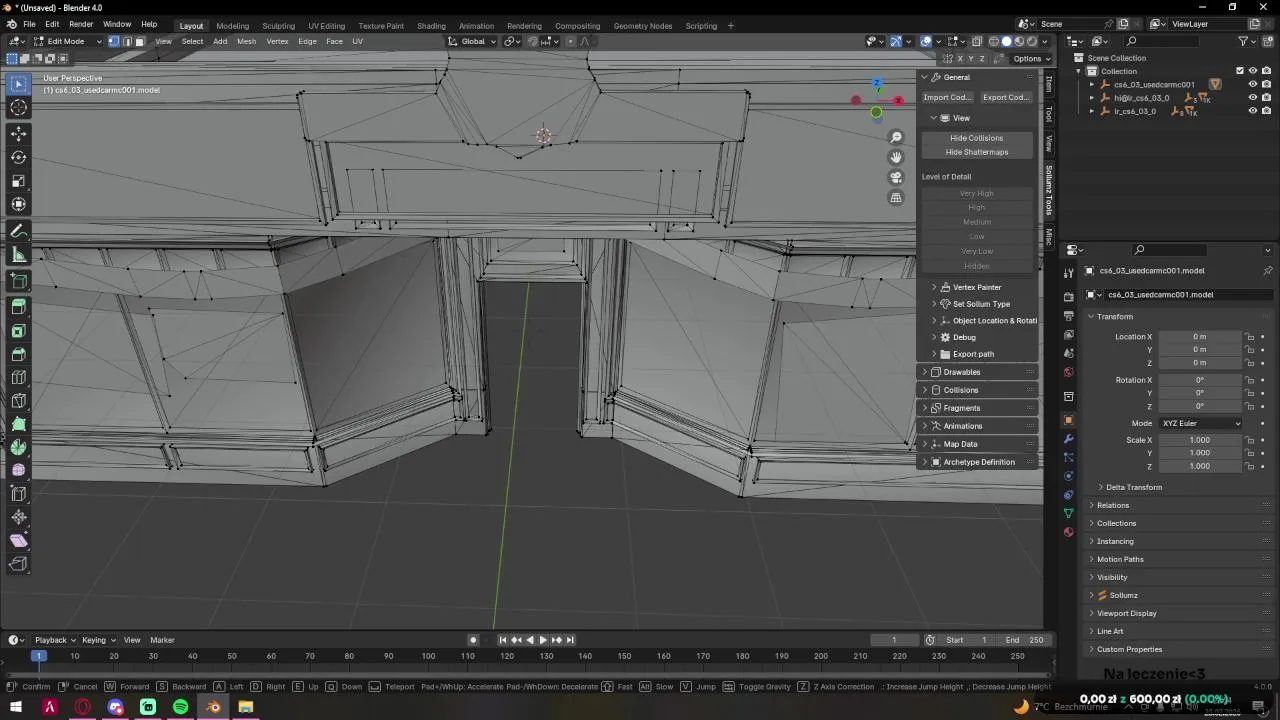Select the Scale tool
The width and height of the screenshot is (1280, 720).
point(18,181)
